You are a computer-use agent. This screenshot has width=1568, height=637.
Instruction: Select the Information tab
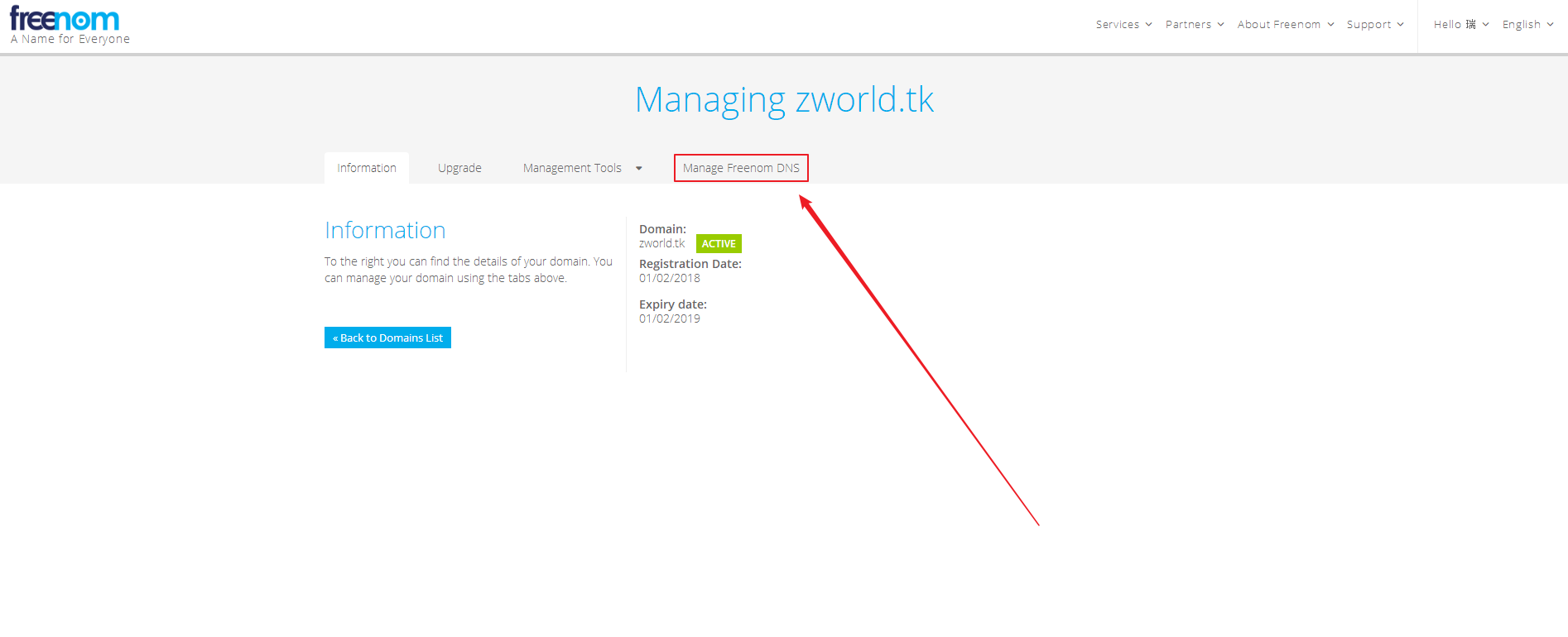(367, 168)
